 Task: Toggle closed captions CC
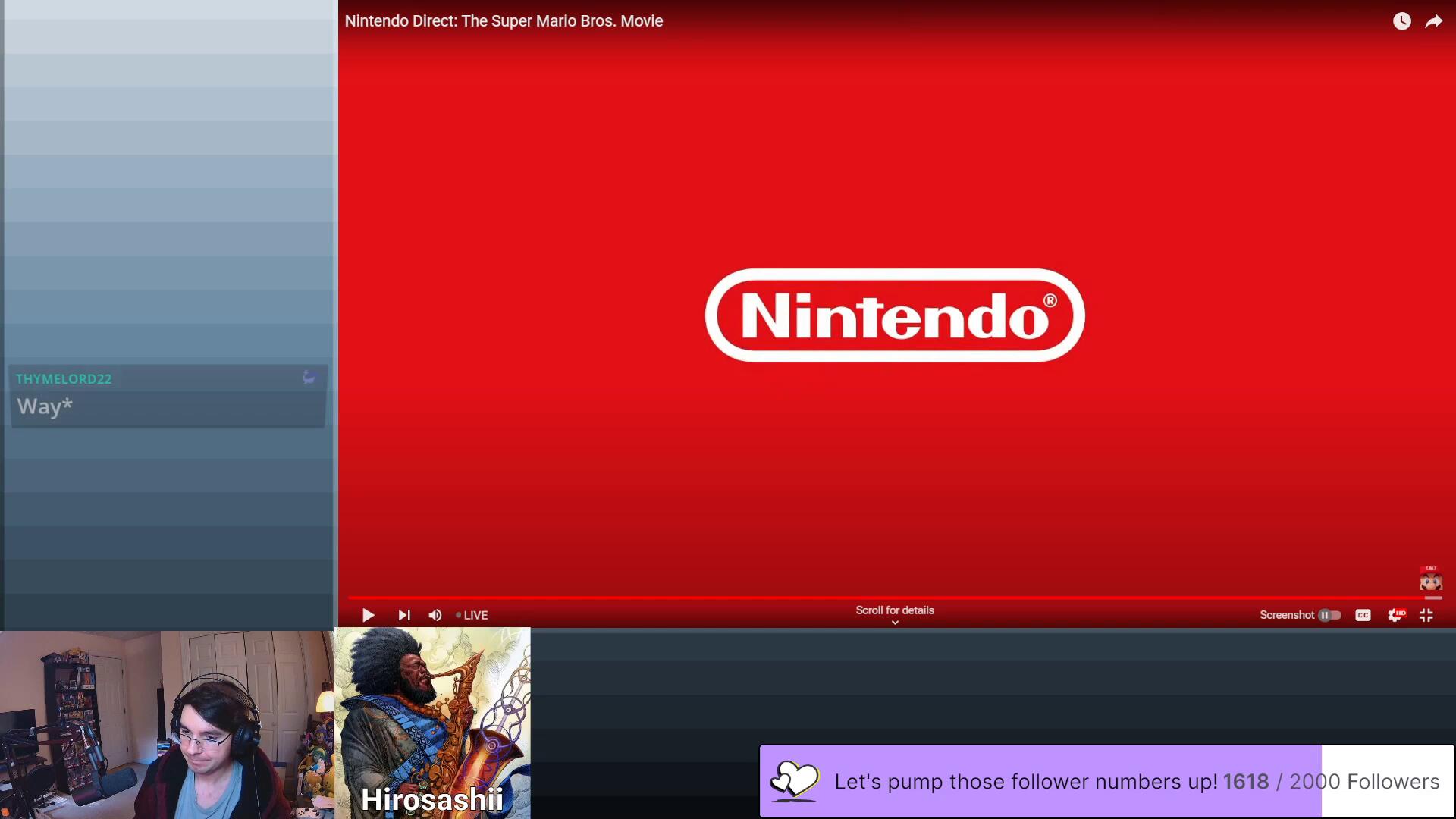(x=1363, y=615)
